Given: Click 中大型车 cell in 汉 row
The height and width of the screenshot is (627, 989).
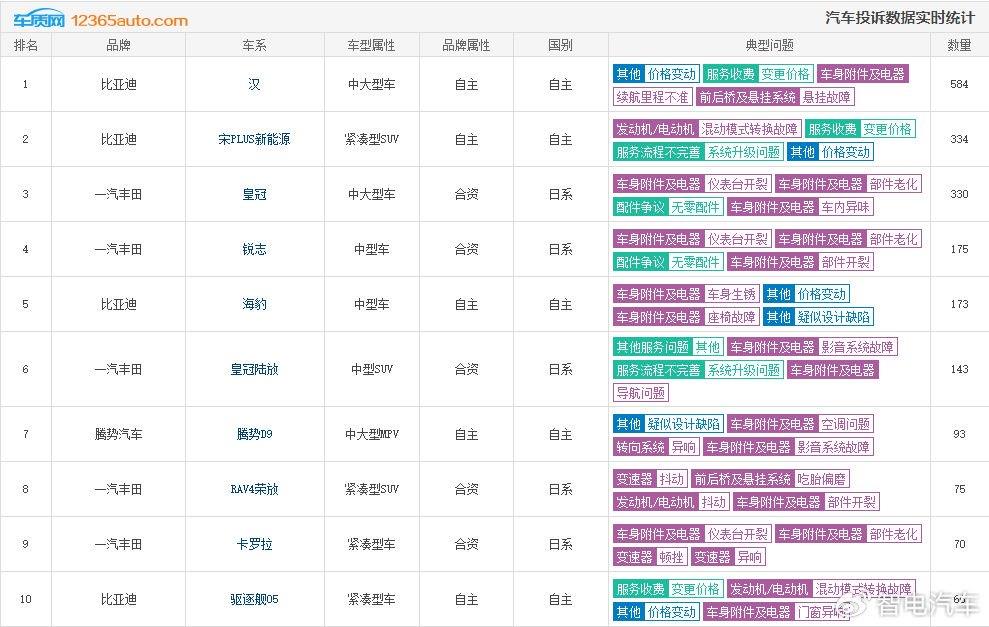Looking at the screenshot, I should pyautogui.click(x=372, y=85).
